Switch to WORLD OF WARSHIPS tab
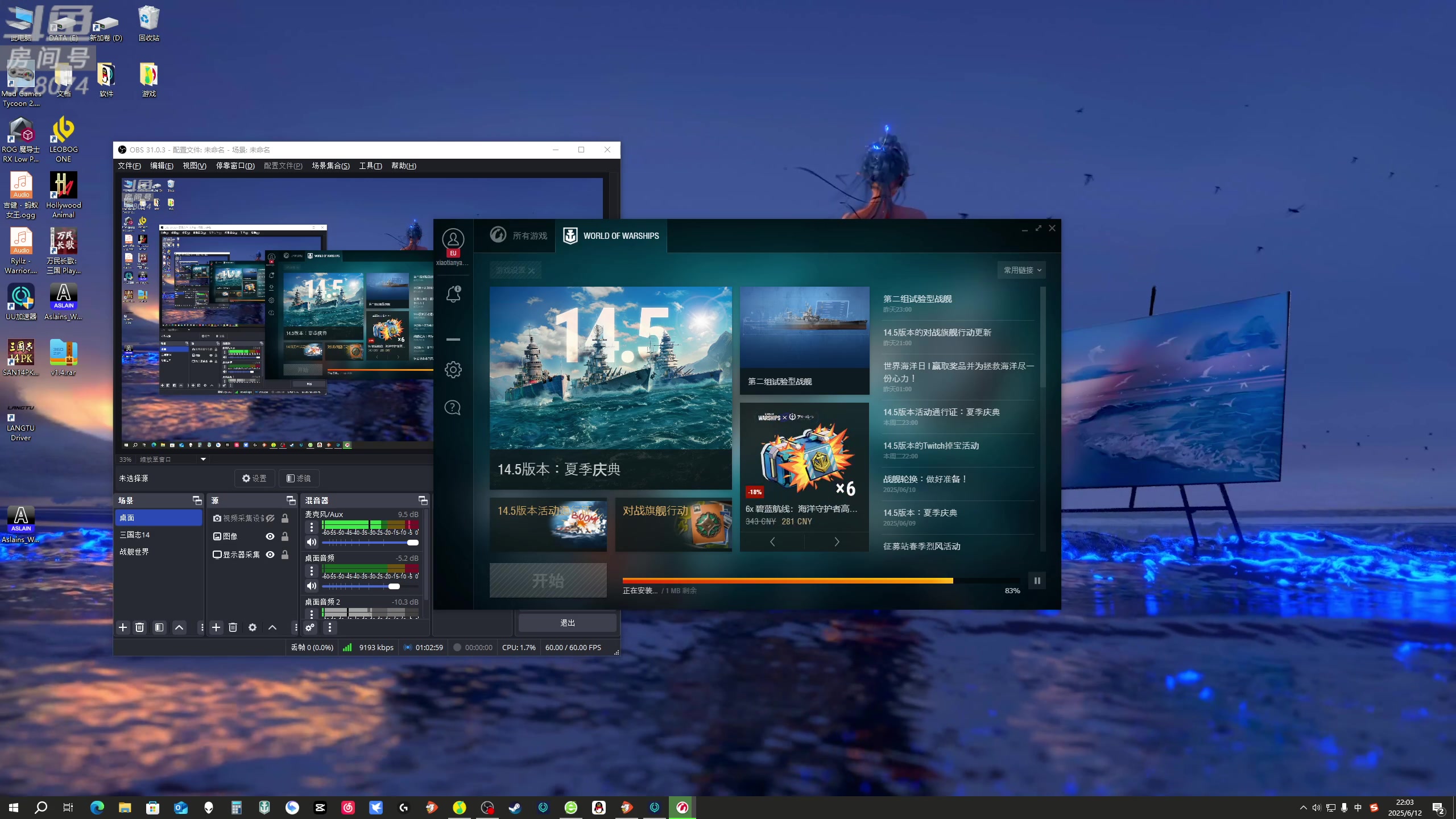1456x819 pixels. (611, 235)
